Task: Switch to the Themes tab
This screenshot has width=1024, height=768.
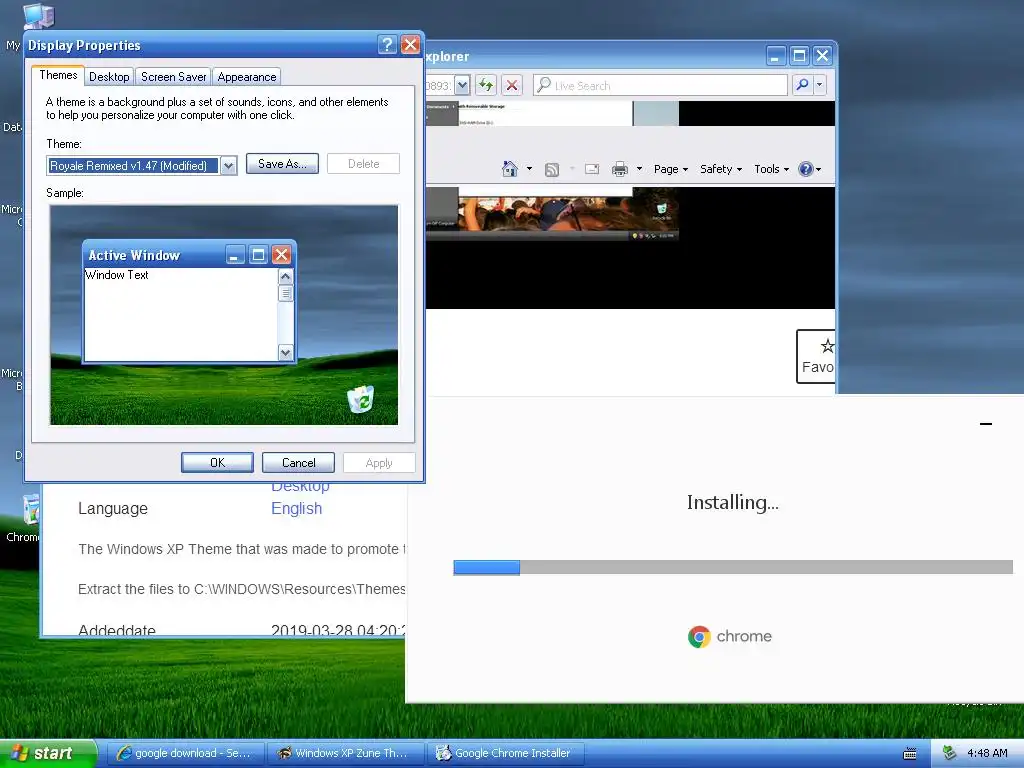Action: tap(58, 75)
